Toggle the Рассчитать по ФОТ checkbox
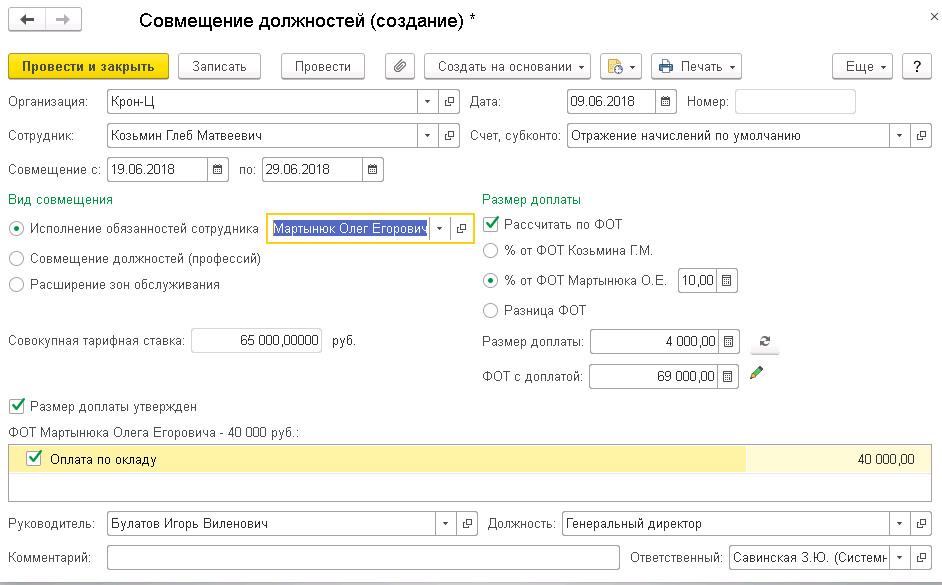 pos(491,224)
